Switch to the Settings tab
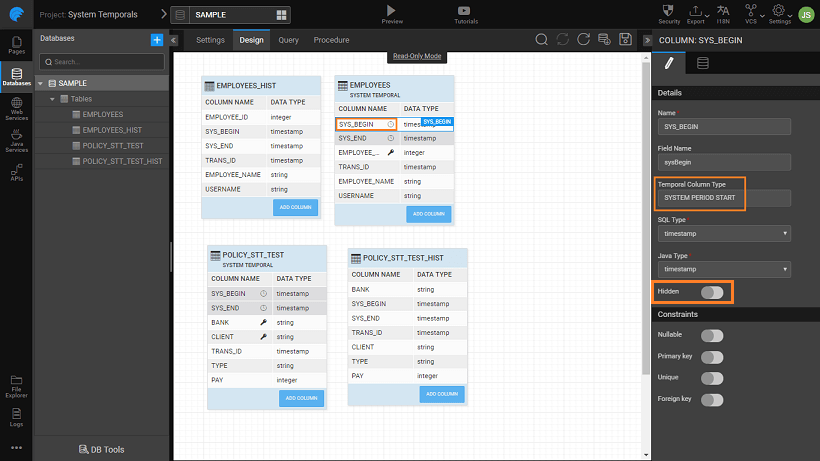The height and width of the screenshot is (461, 820). coord(210,40)
